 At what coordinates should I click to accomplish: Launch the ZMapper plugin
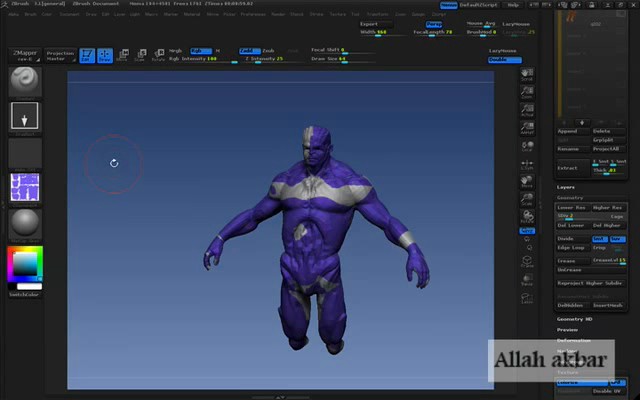click(x=25, y=56)
